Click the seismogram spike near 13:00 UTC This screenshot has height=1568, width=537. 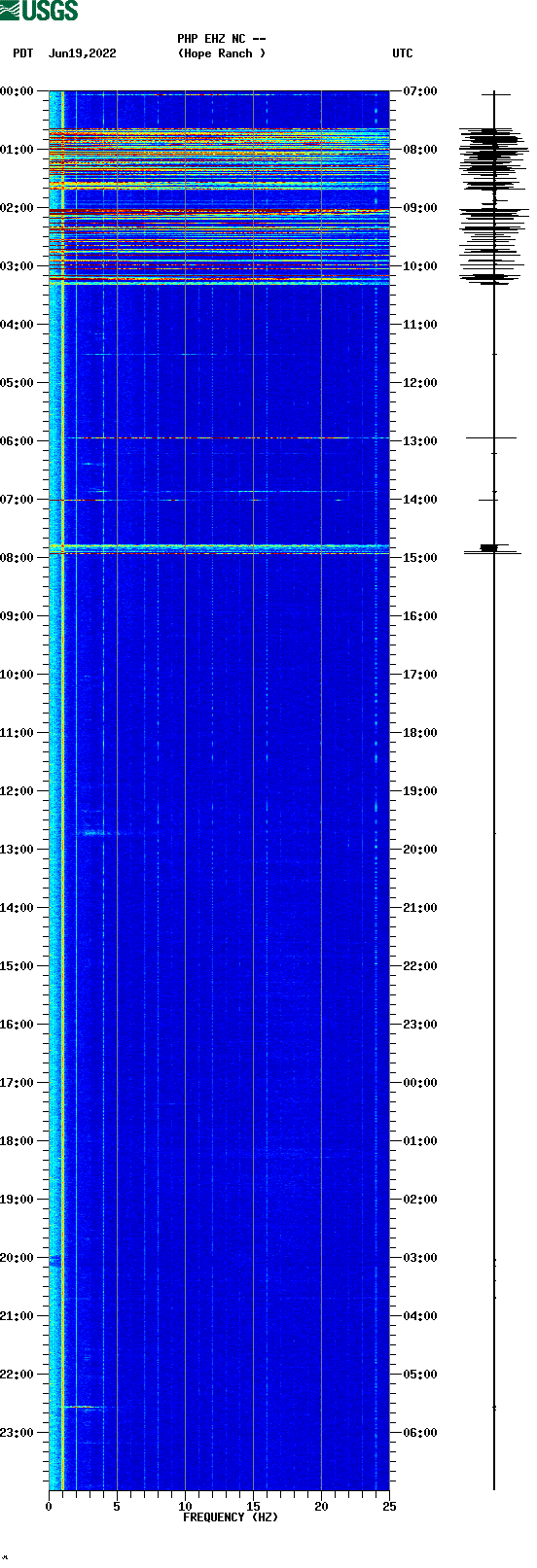click(x=491, y=438)
